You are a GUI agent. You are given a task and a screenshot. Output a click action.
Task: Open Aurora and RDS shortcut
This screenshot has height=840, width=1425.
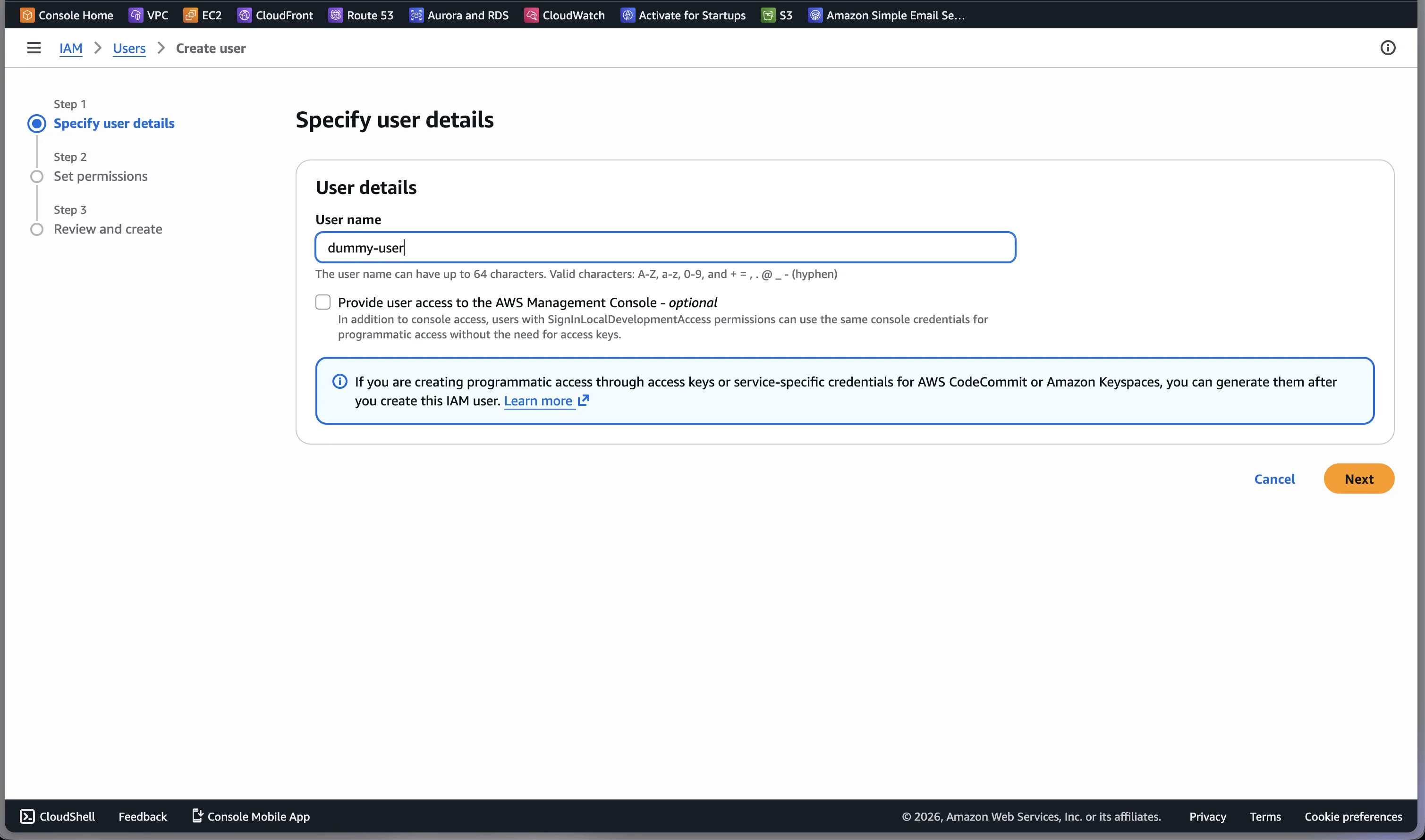point(459,15)
